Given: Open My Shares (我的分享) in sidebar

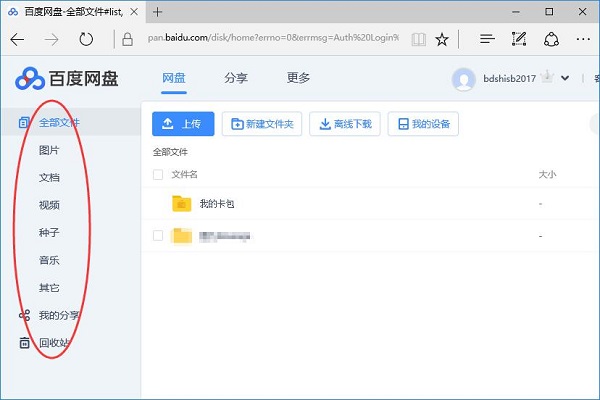Looking at the screenshot, I should tap(58, 315).
